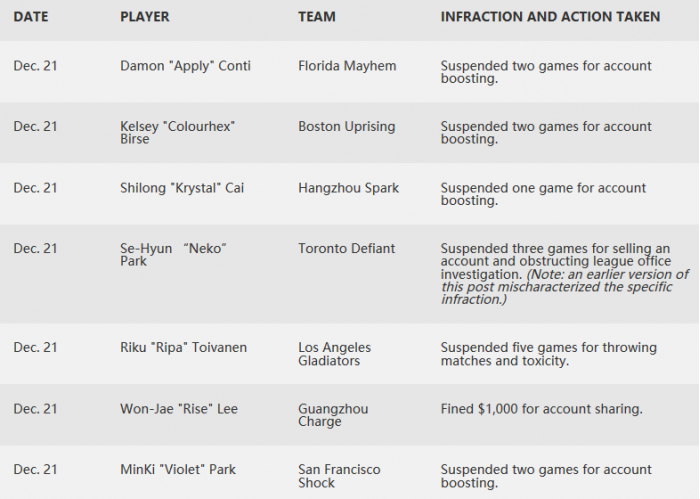Select player Damon "Apply" Conti

pyautogui.click(x=185, y=66)
